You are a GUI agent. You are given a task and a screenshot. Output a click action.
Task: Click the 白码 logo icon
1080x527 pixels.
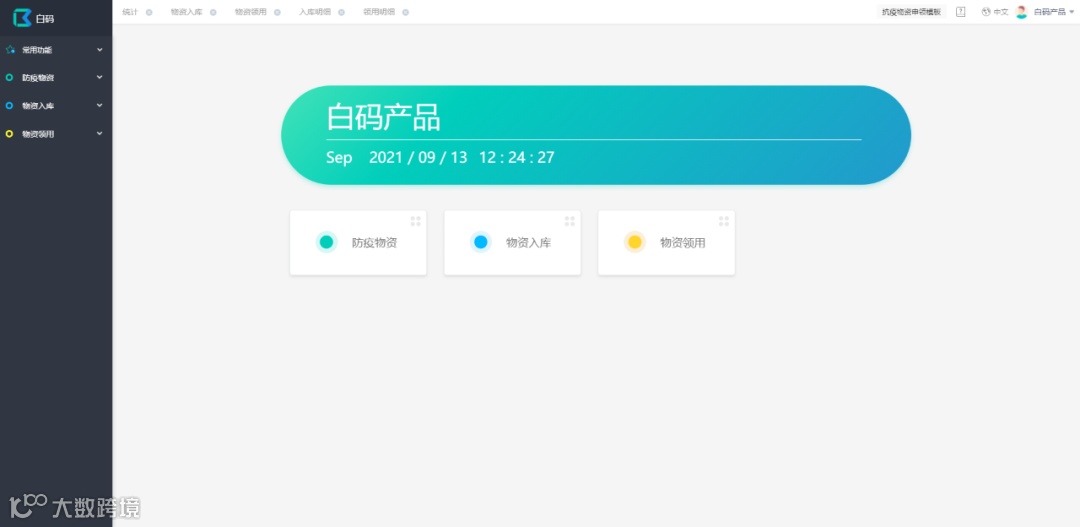click(x=23, y=18)
